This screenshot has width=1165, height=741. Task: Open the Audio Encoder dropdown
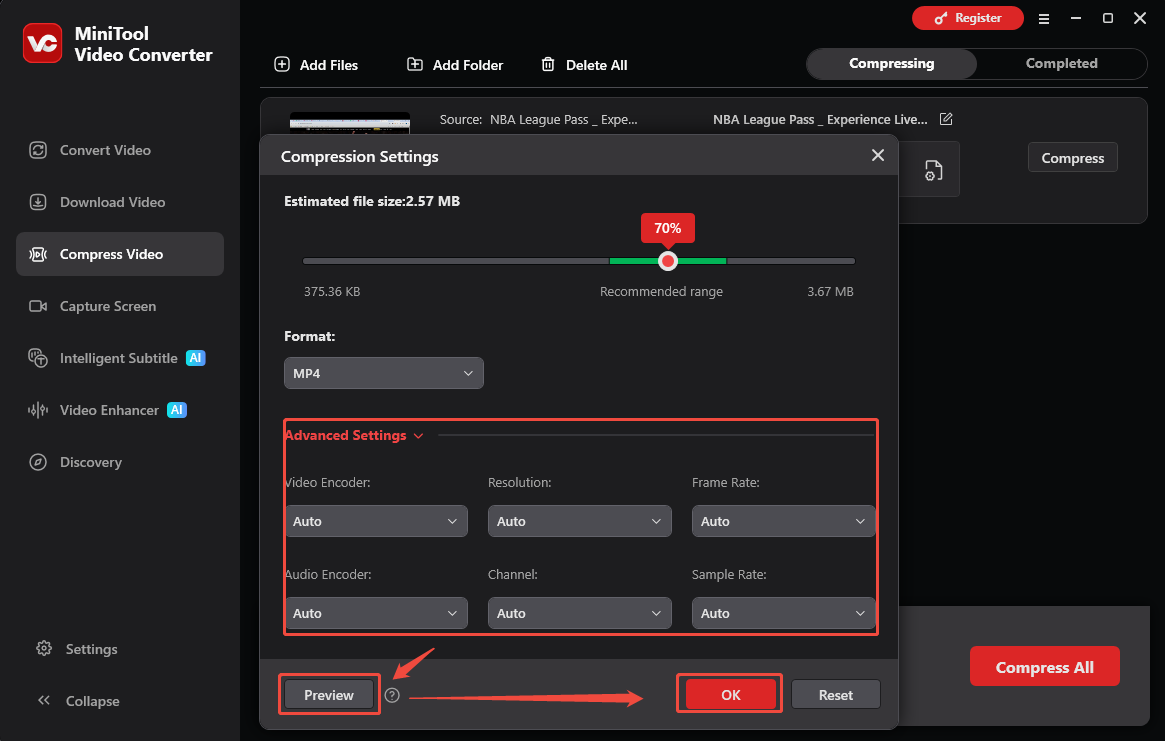pos(376,613)
